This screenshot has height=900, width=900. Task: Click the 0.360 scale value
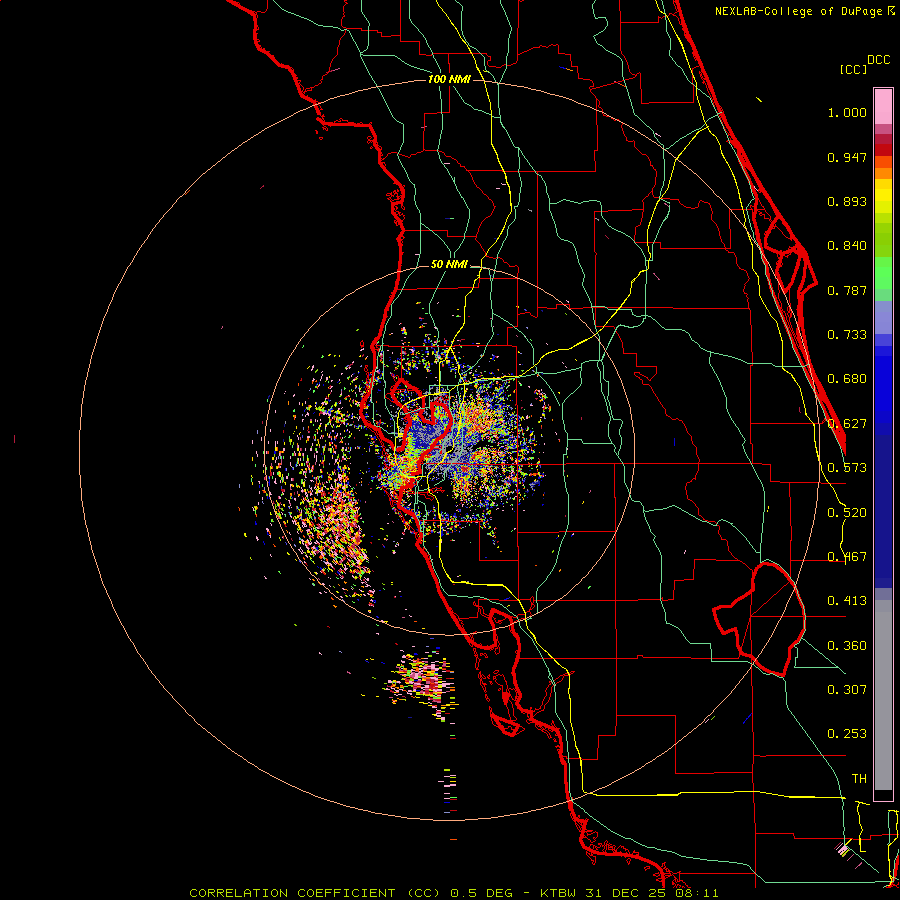pos(847,646)
